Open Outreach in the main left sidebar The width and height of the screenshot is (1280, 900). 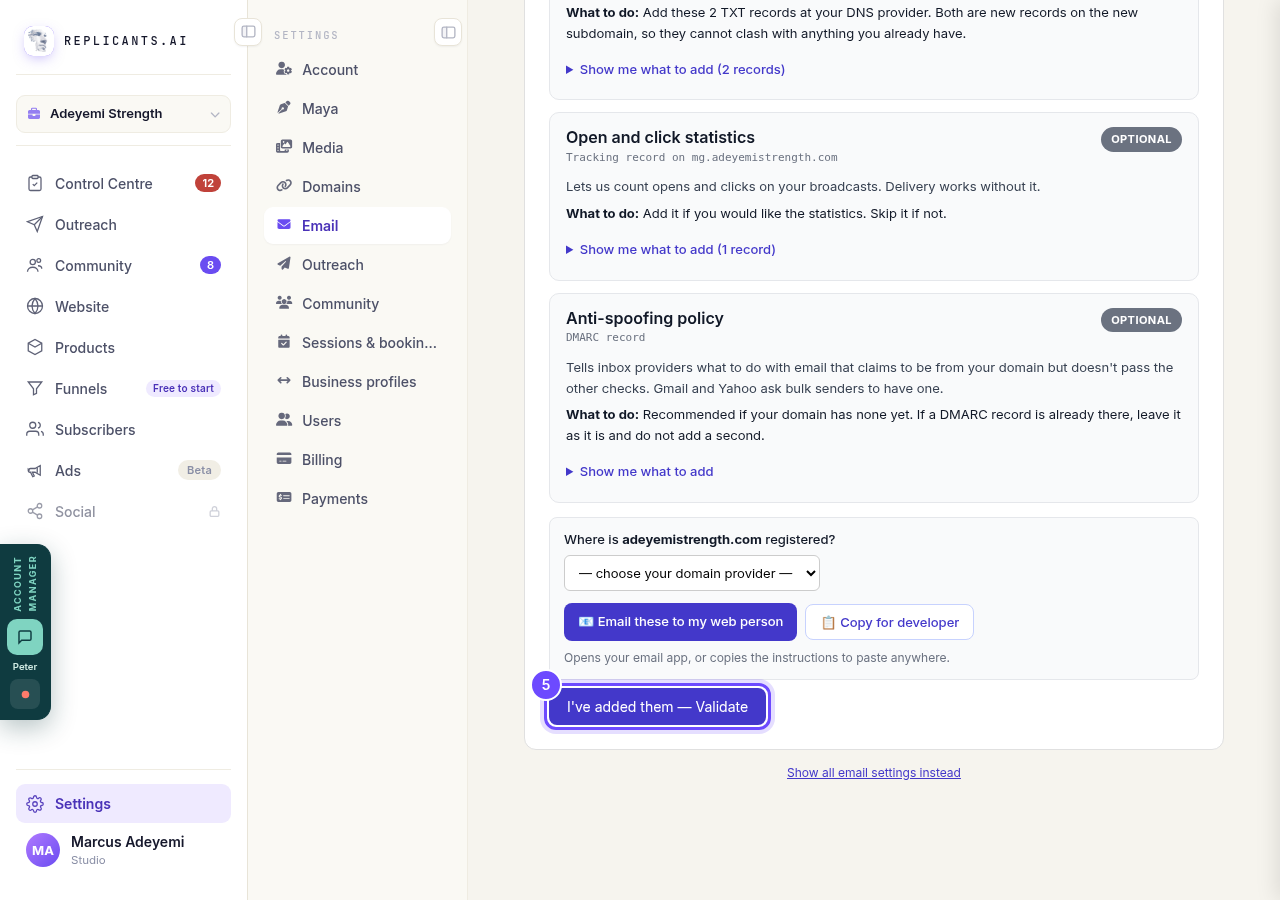point(123,224)
